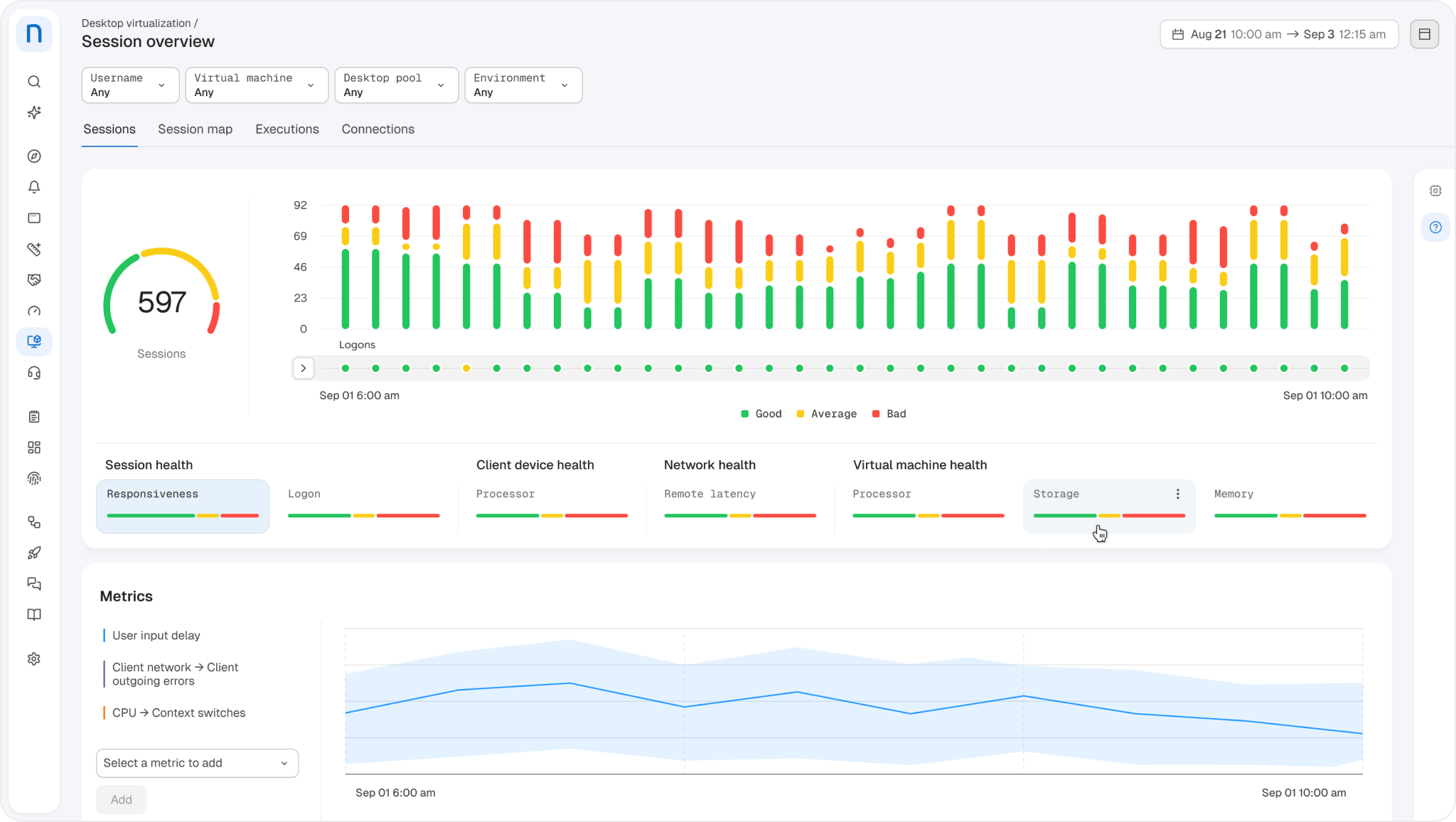The width and height of the screenshot is (1456, 822).
Task: Select the Memory health card
Action: pyautogui.click(x=1290, y=506)
